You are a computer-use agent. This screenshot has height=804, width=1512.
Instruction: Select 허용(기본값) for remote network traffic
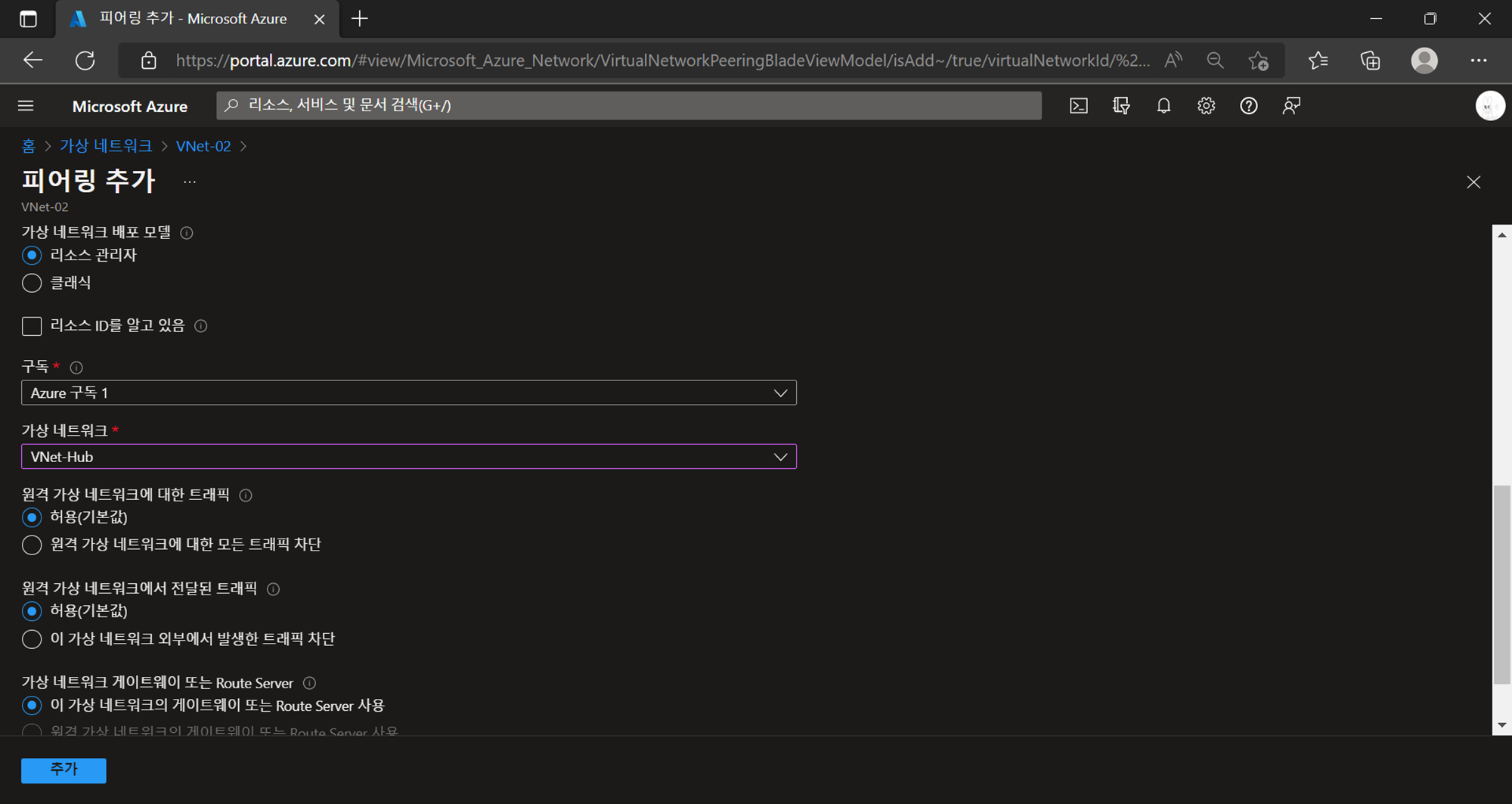click(31, 517)
